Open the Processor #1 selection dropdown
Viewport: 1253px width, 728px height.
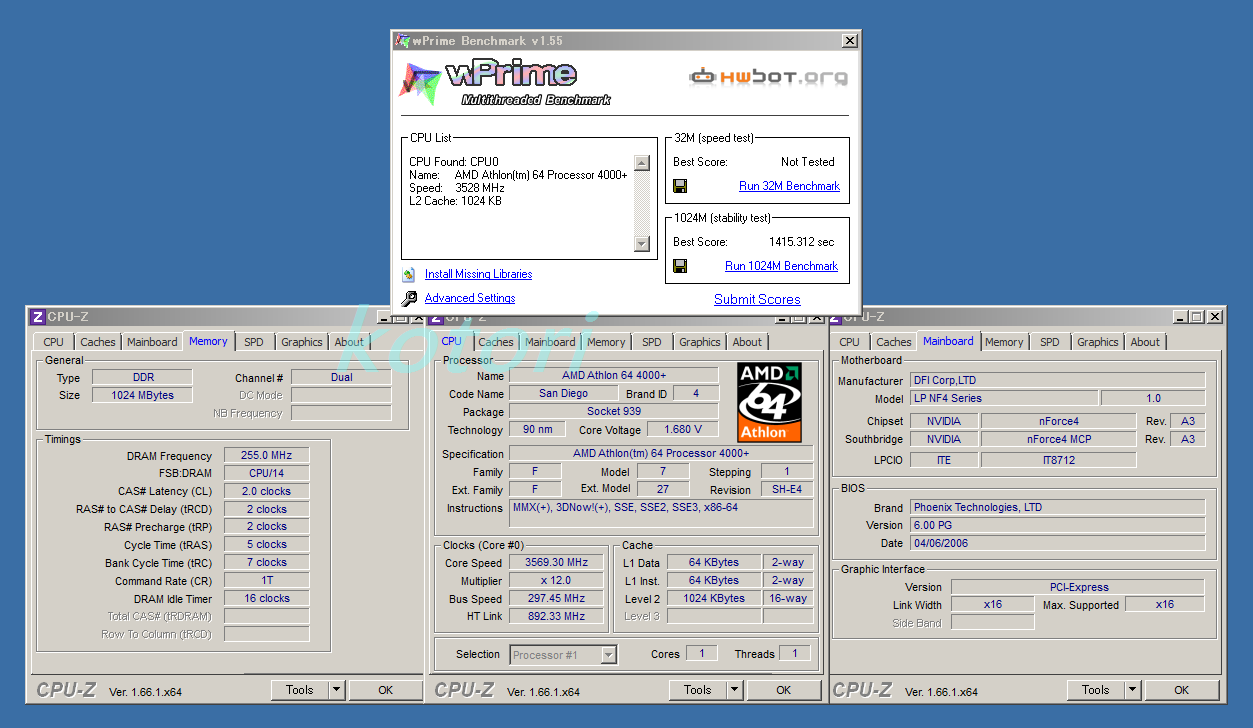(563, 655)
